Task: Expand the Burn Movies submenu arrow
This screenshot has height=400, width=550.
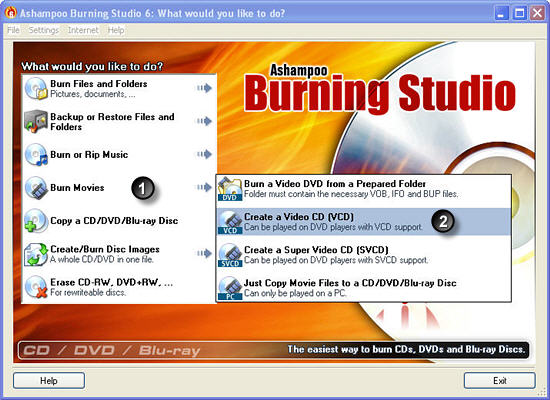Action: pos(204,187)
